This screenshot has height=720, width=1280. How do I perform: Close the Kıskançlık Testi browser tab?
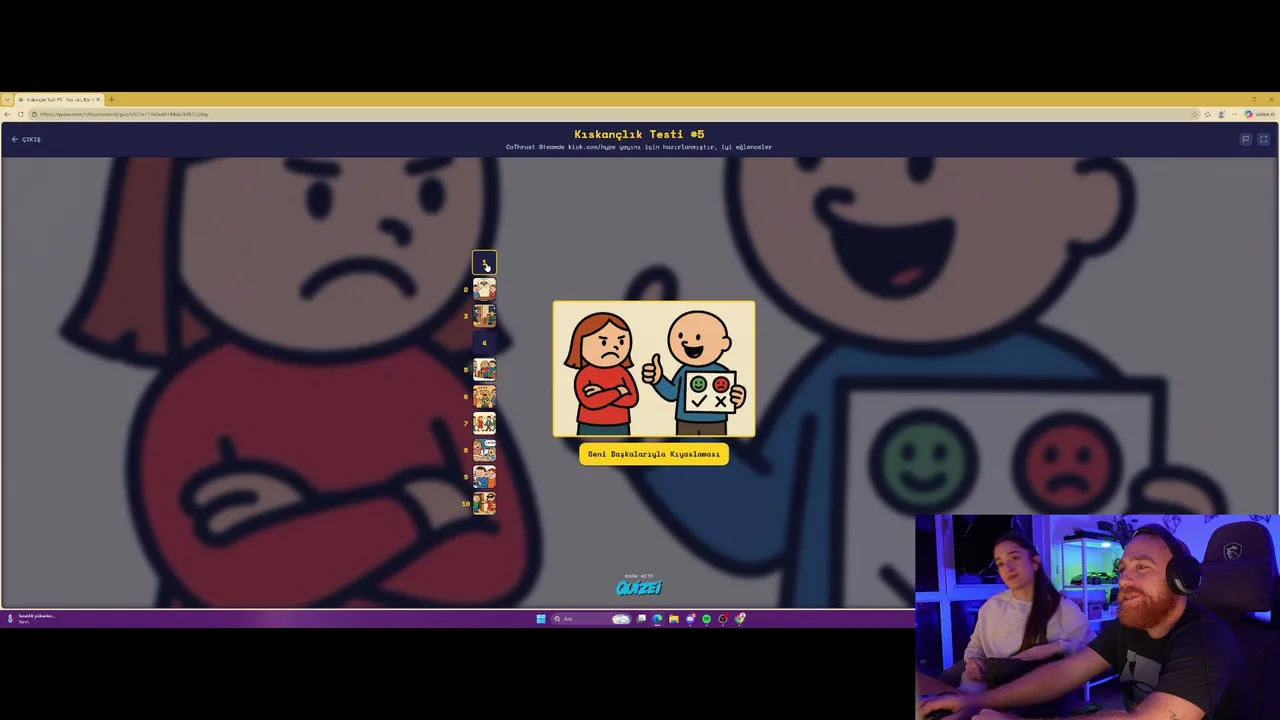click(x=98, y=99)
